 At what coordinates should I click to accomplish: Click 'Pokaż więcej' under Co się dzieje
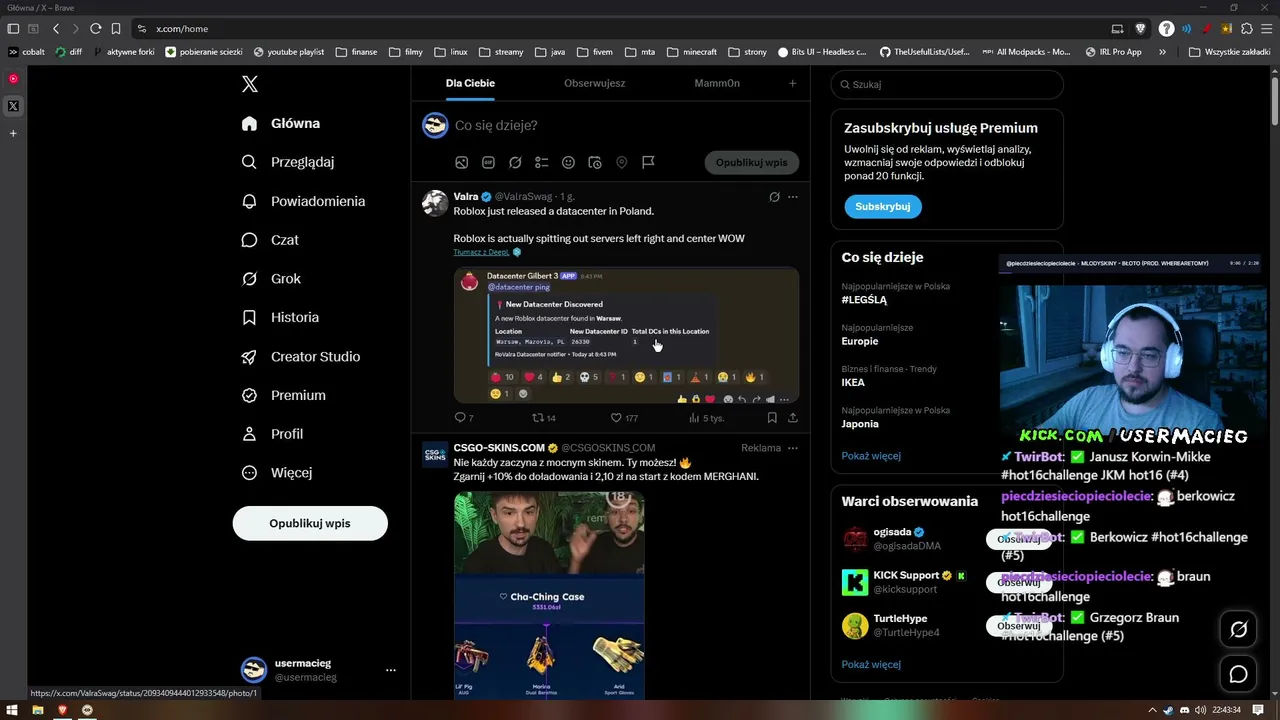click(871, 456)
